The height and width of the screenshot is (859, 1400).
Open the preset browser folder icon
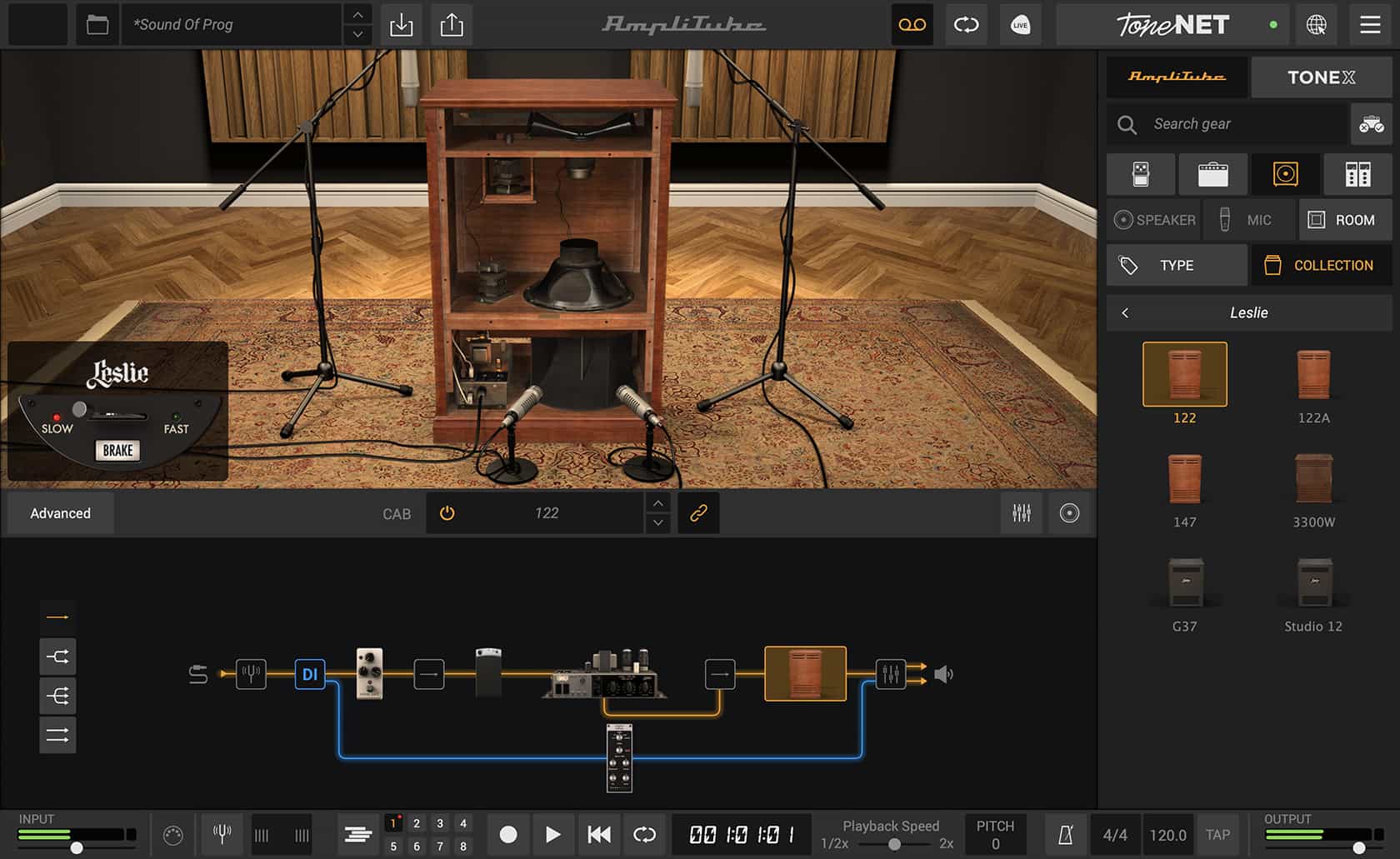pyautogui.click(x=97, y=25)
